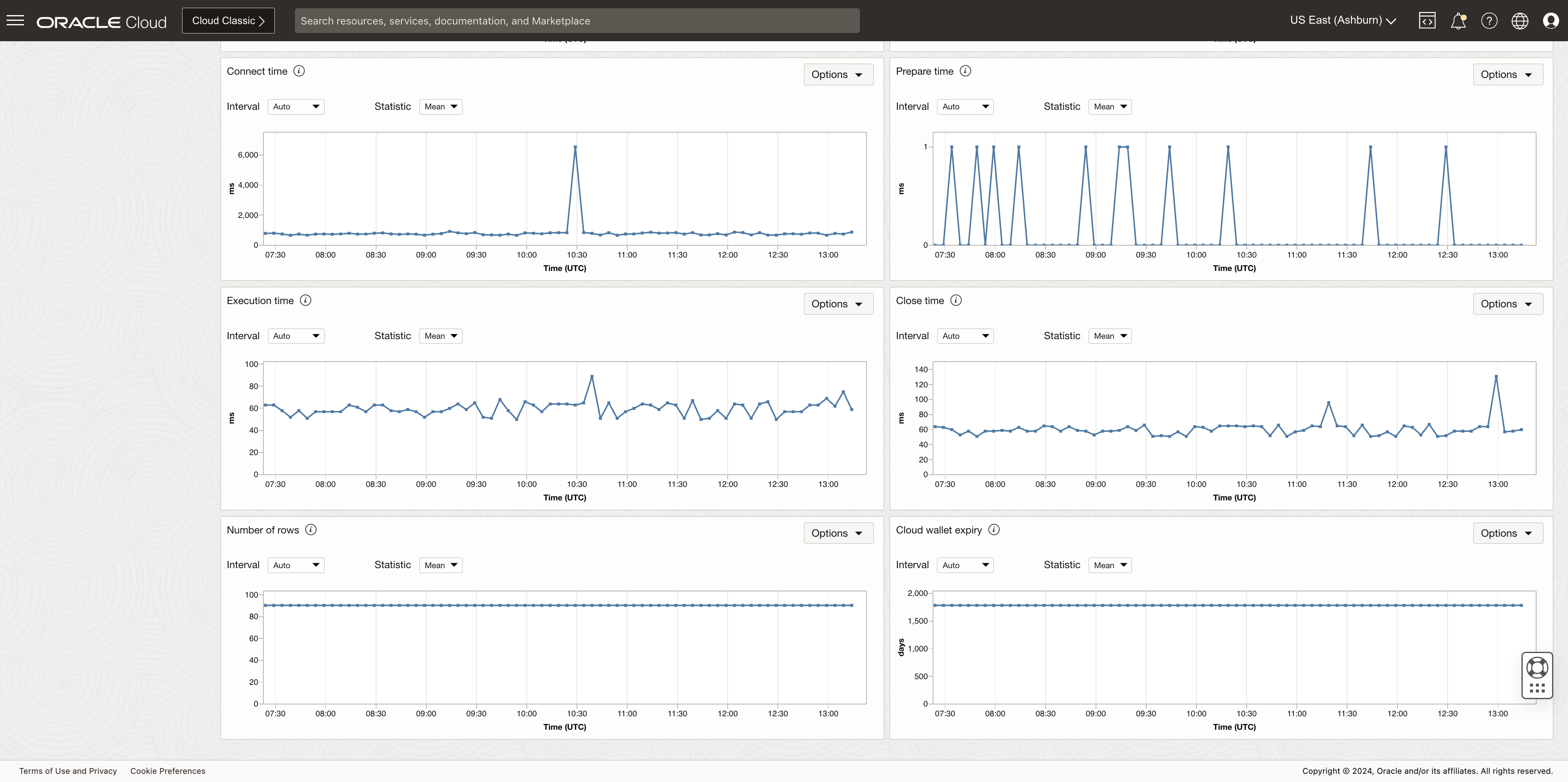Click info icon beside Cloud wallet expiry
1568x782 pixels.
coord(993,529)
